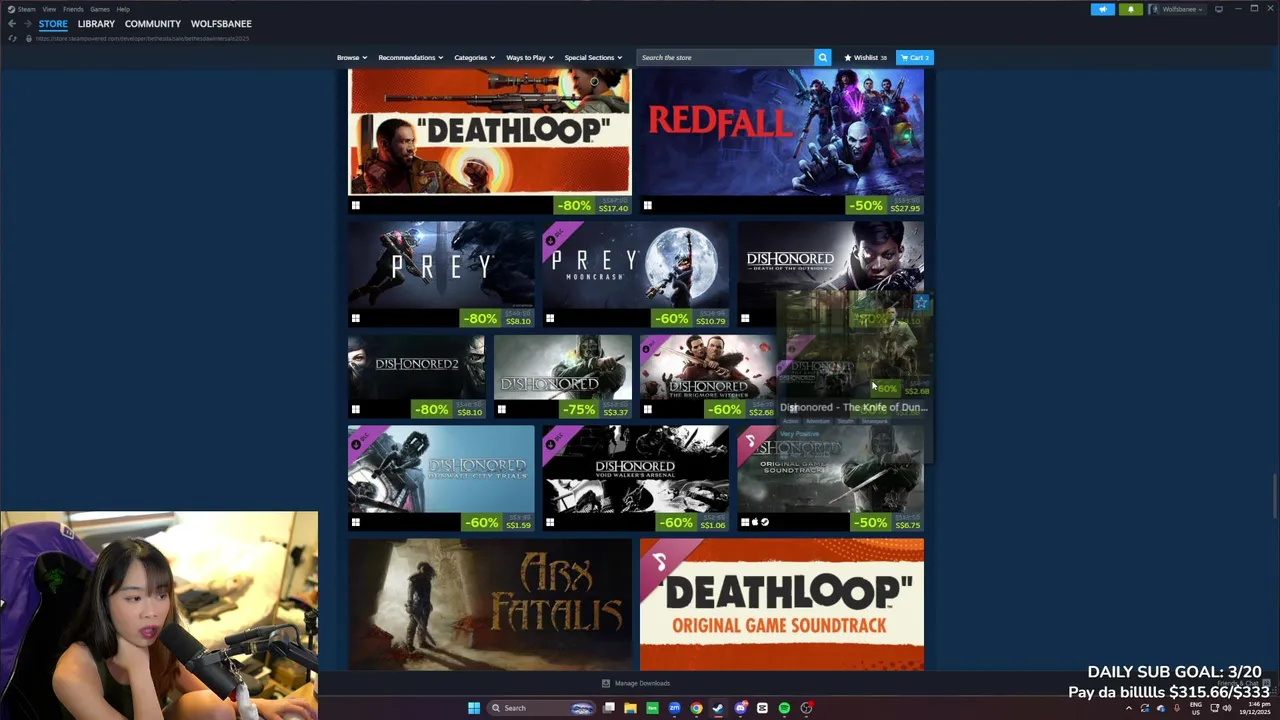This screenshot has height=720, width=1280.
Task: Expand the Ways to Play dropdown
Action: coord(529,57)
